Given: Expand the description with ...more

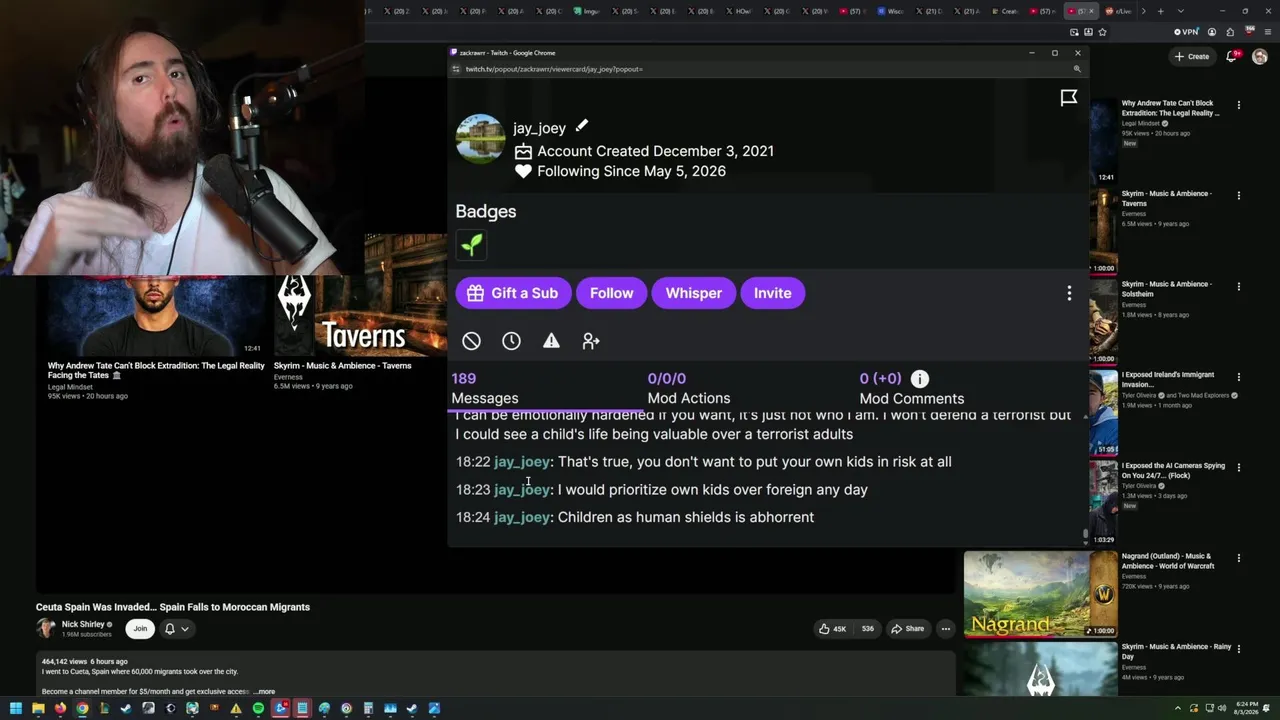Looking at the screenshot, I should [264, 691].
